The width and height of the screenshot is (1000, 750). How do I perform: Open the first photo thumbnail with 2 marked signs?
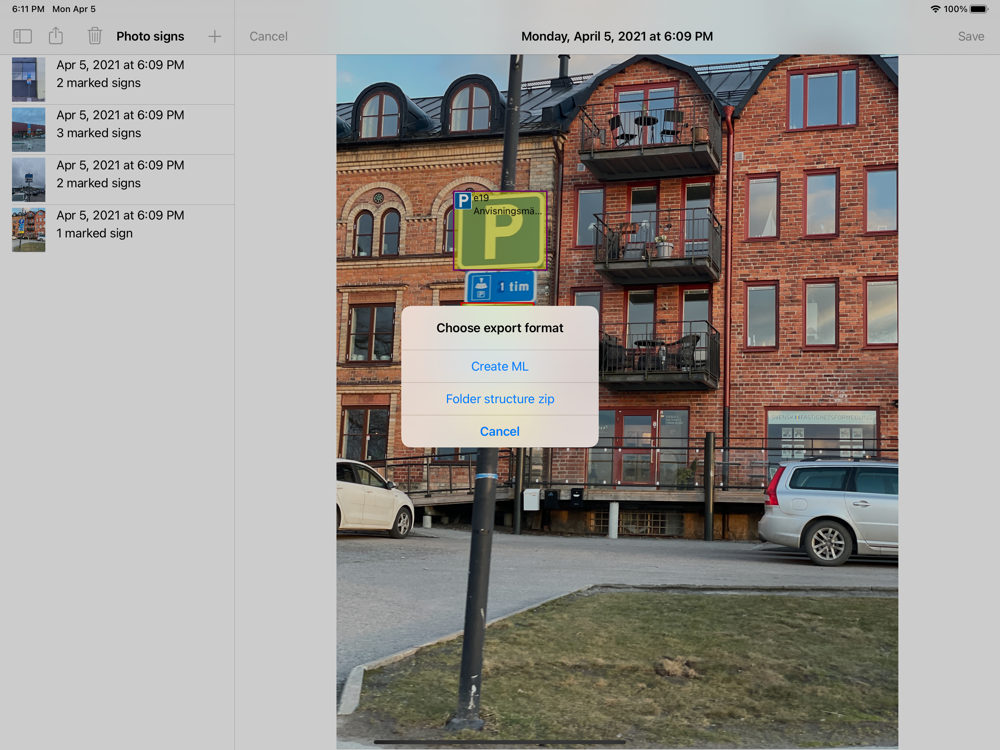29,79
